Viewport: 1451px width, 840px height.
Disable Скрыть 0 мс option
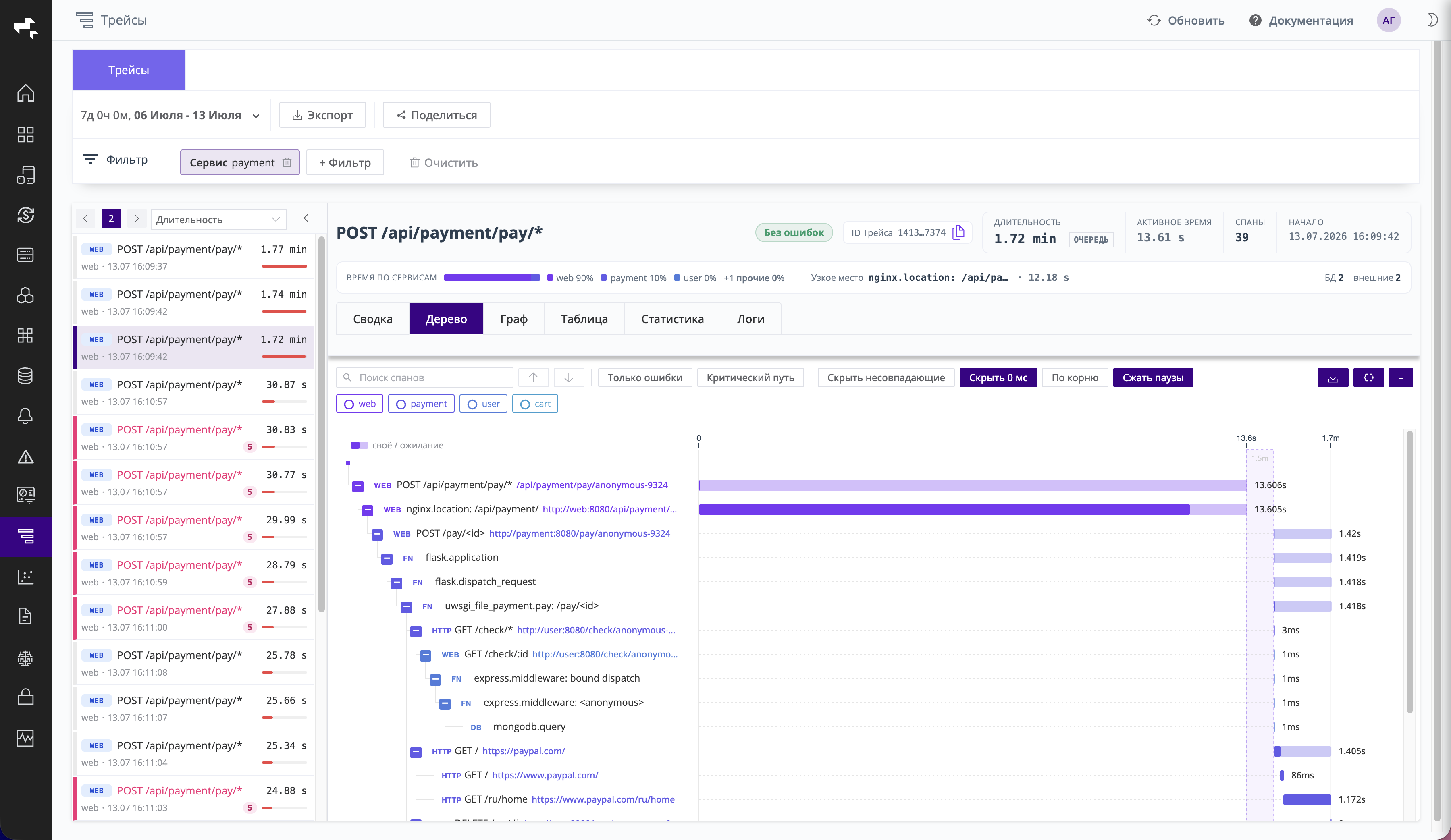click(x=998, y=377)
